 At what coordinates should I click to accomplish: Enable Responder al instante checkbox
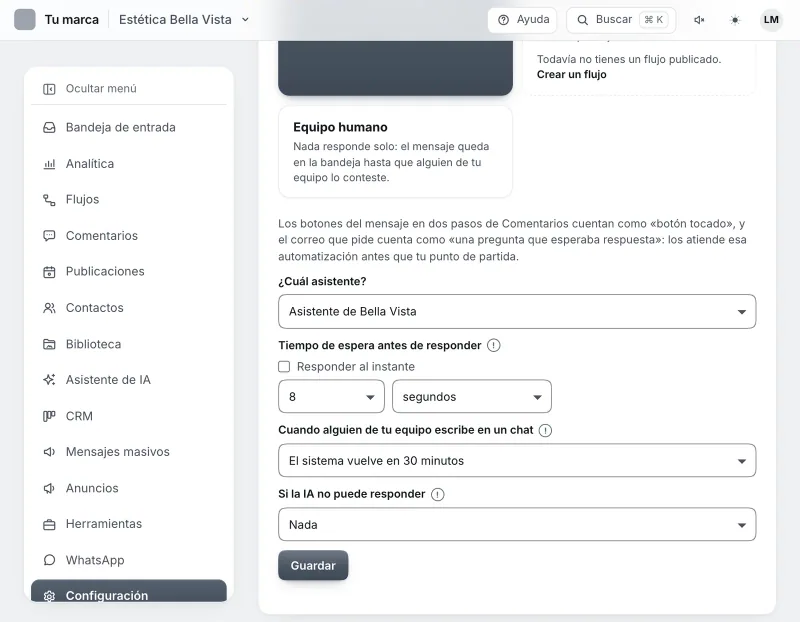pos(284,367)
